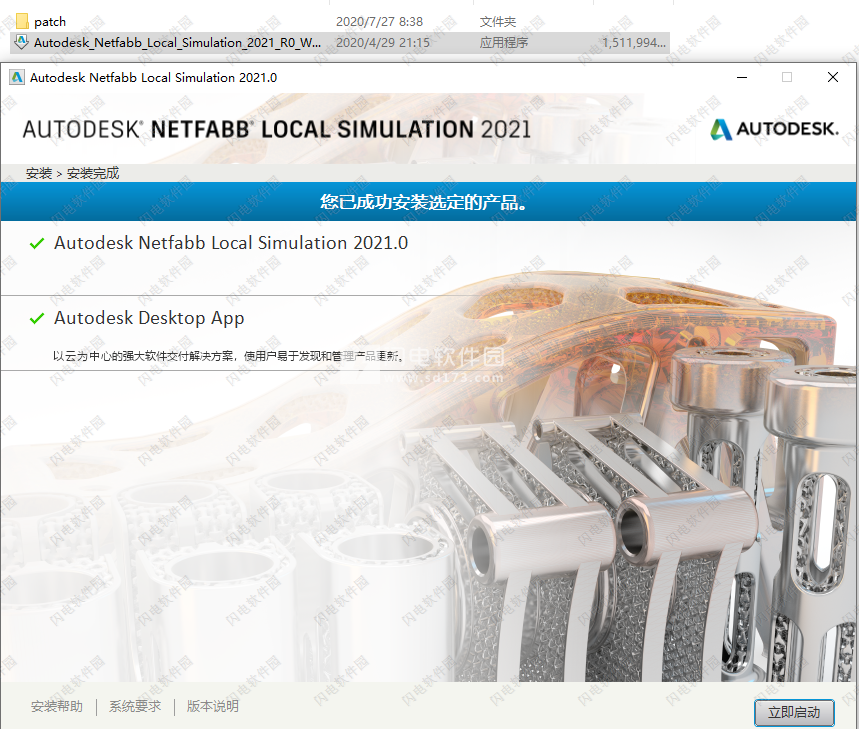
Task: Click the patch folder name
Action: 50,22
